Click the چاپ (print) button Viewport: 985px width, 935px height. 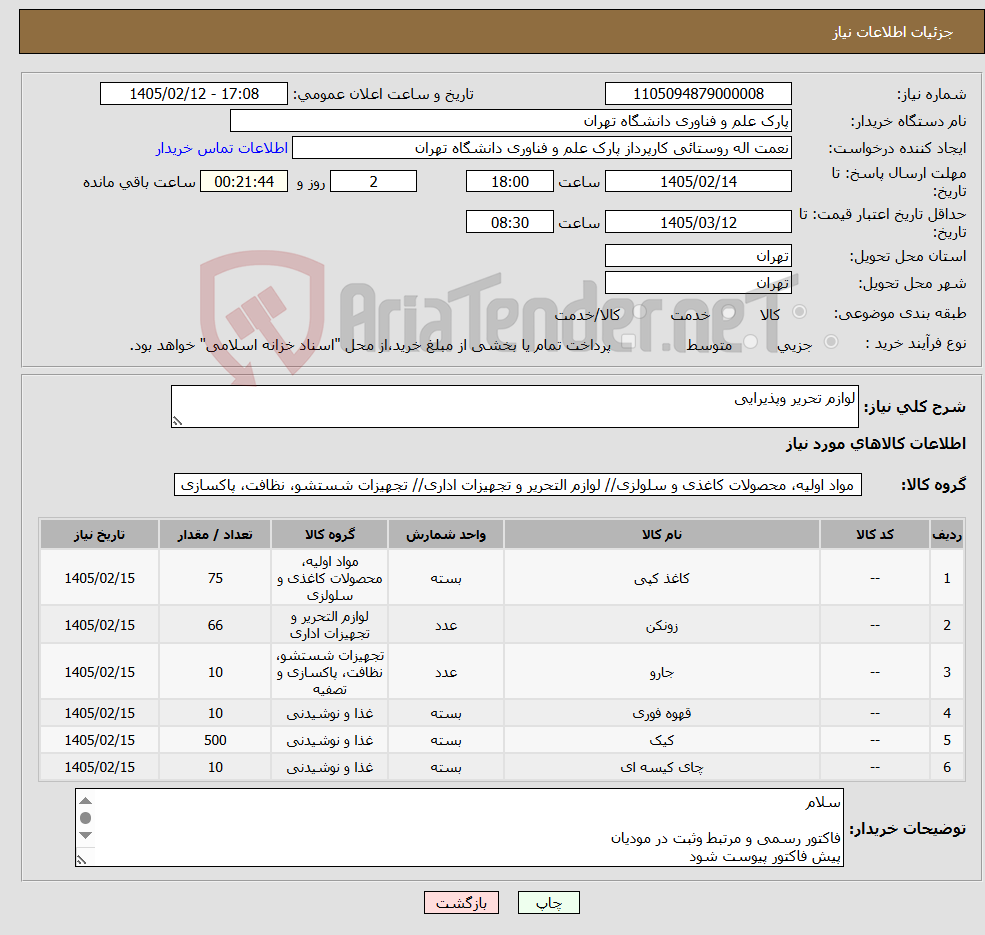click(548, 903)
